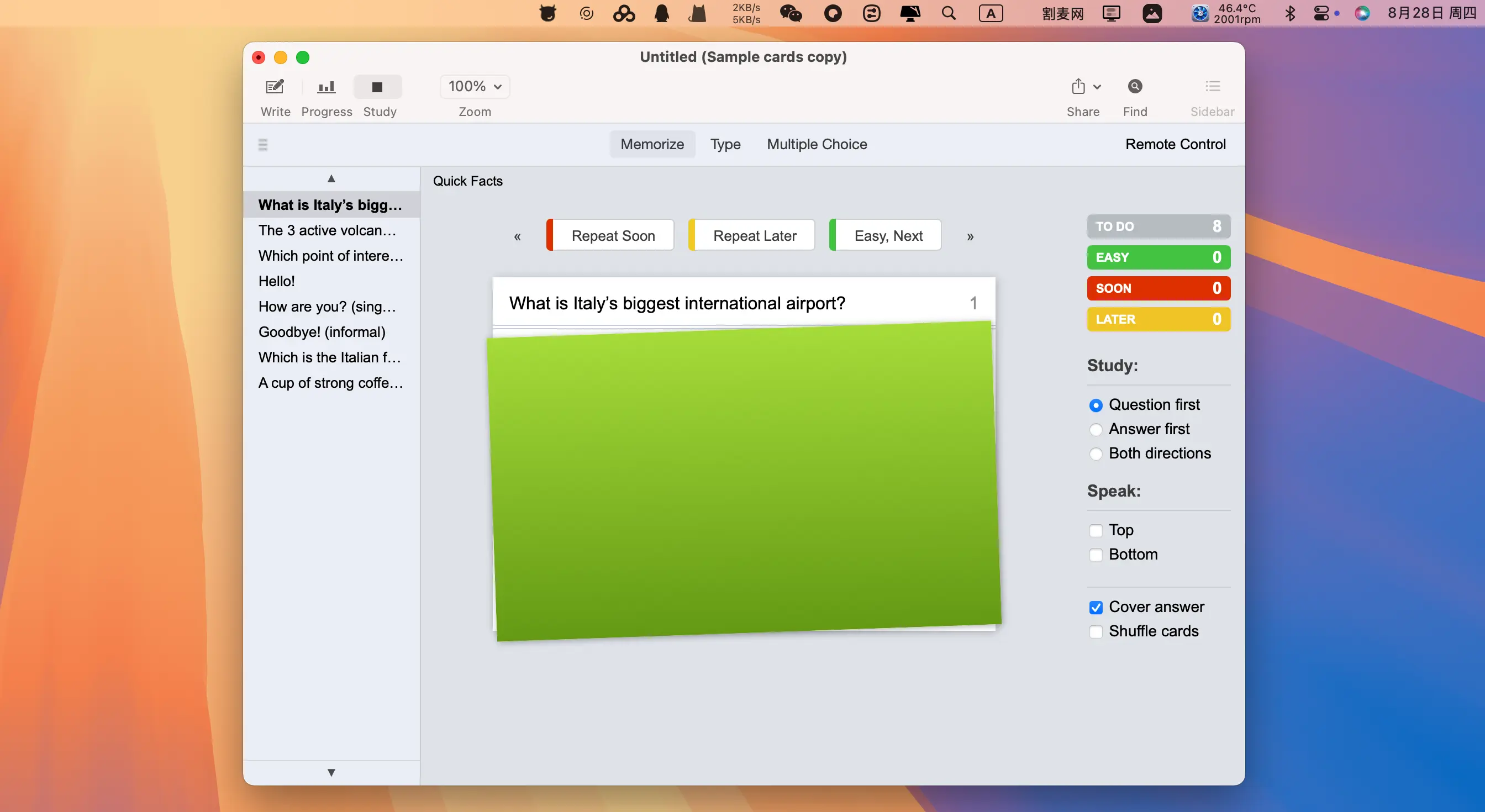Select Answer first radio button

(x=1096, y=429)
